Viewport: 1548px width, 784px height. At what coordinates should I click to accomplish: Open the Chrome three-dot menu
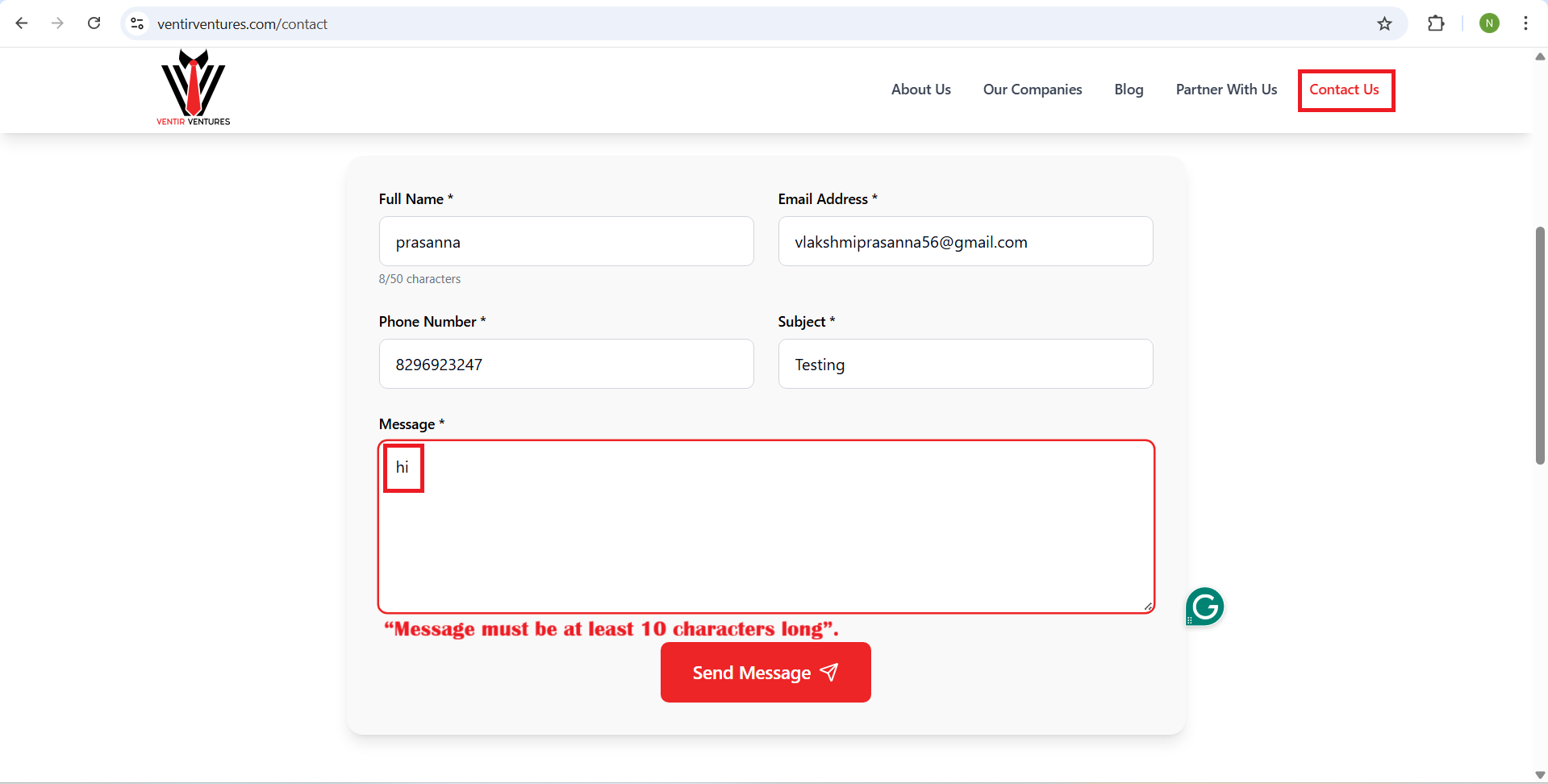pyautogui.click(x=1525, y=23)
